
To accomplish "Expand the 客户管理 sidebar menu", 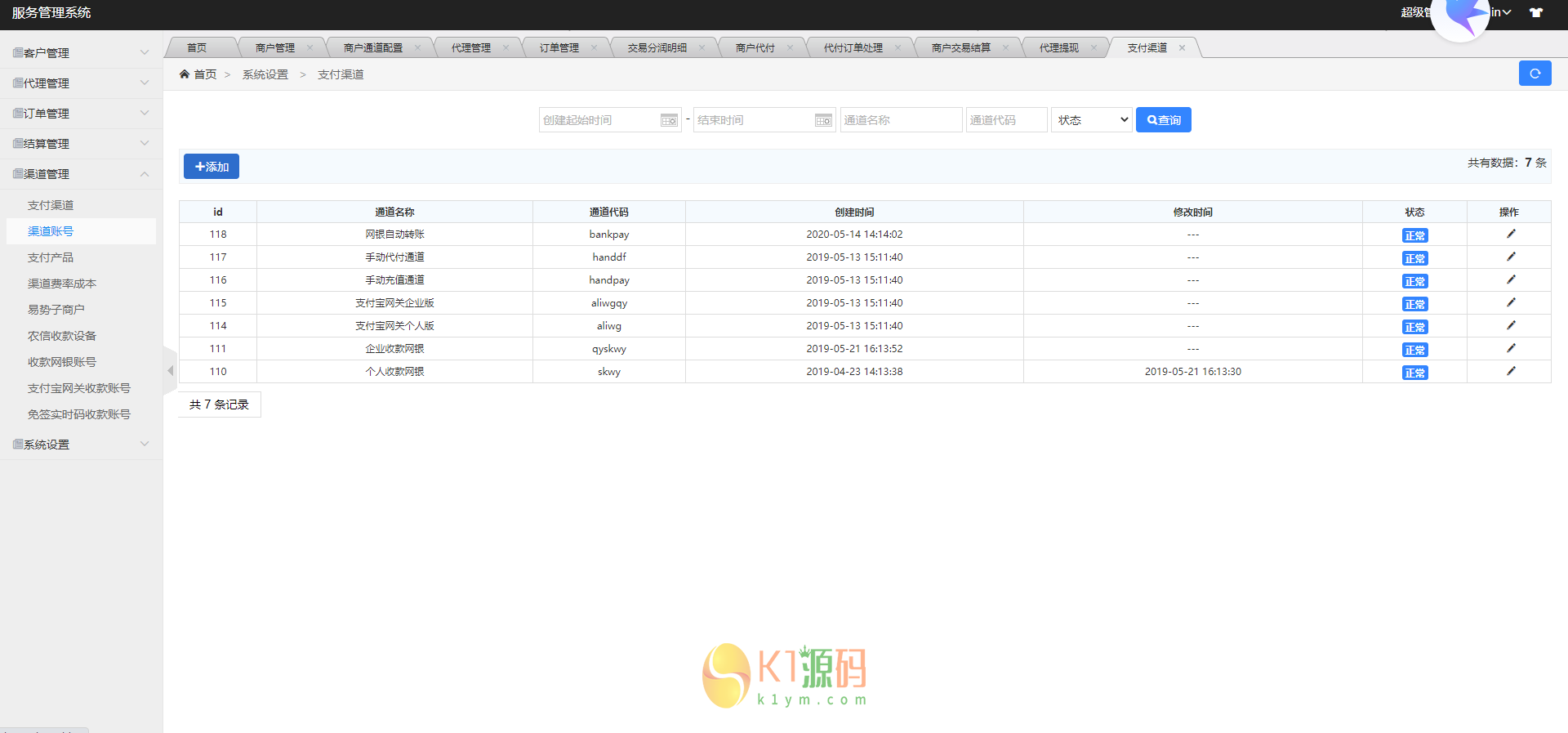I will point(80,53).
